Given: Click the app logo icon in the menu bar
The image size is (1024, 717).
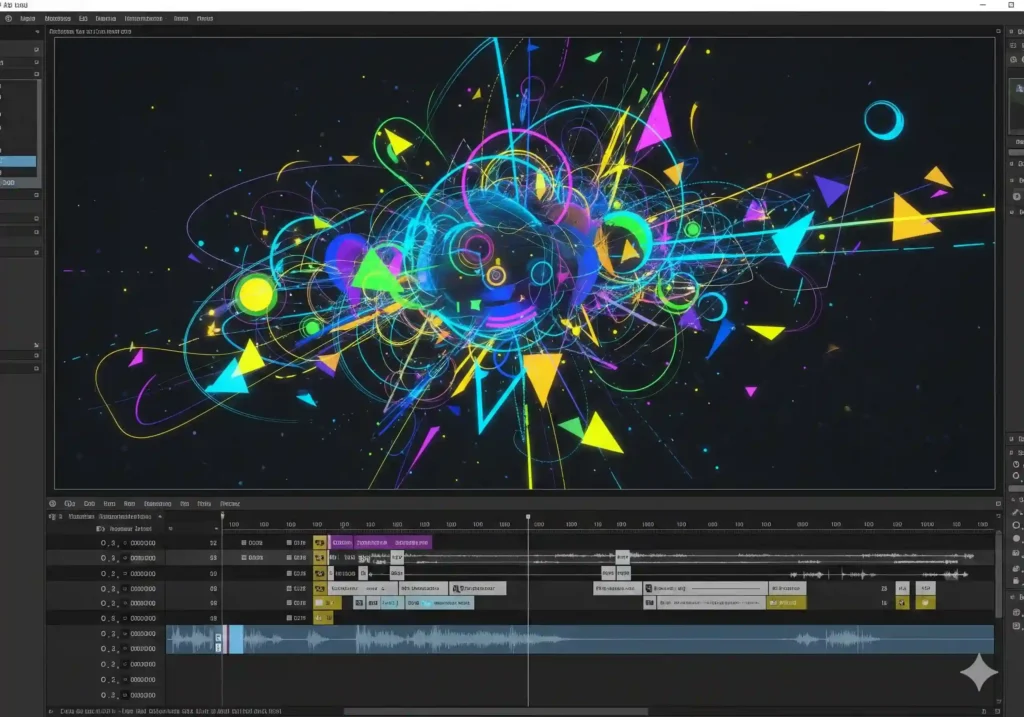Looking at the screenshot, I should click(x=9, y=18).
